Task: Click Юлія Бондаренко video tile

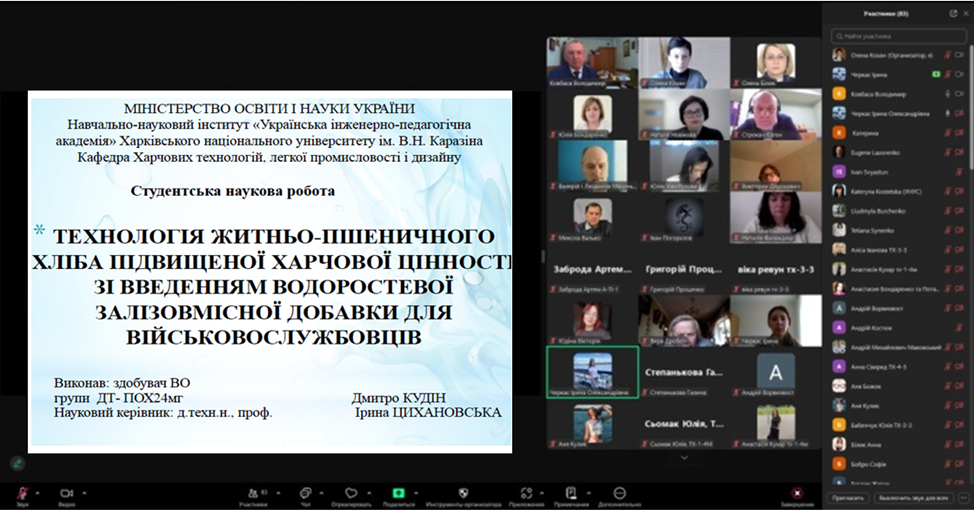Action: [x=592, y=114]
